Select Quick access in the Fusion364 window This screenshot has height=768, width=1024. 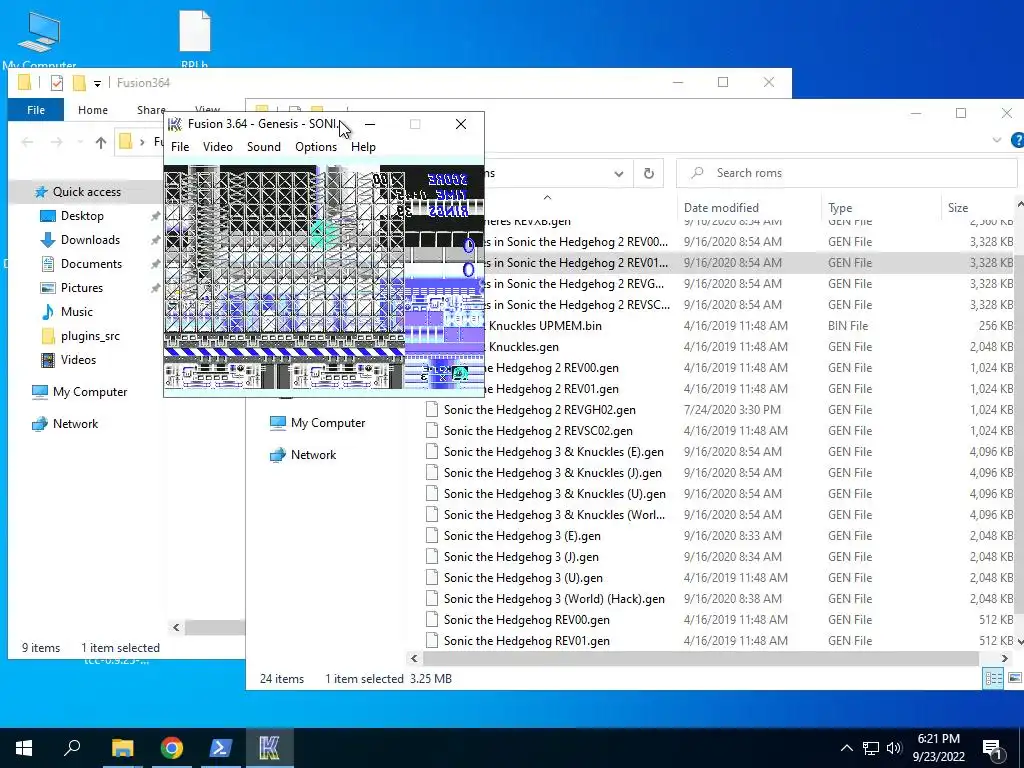coord(86,192)
